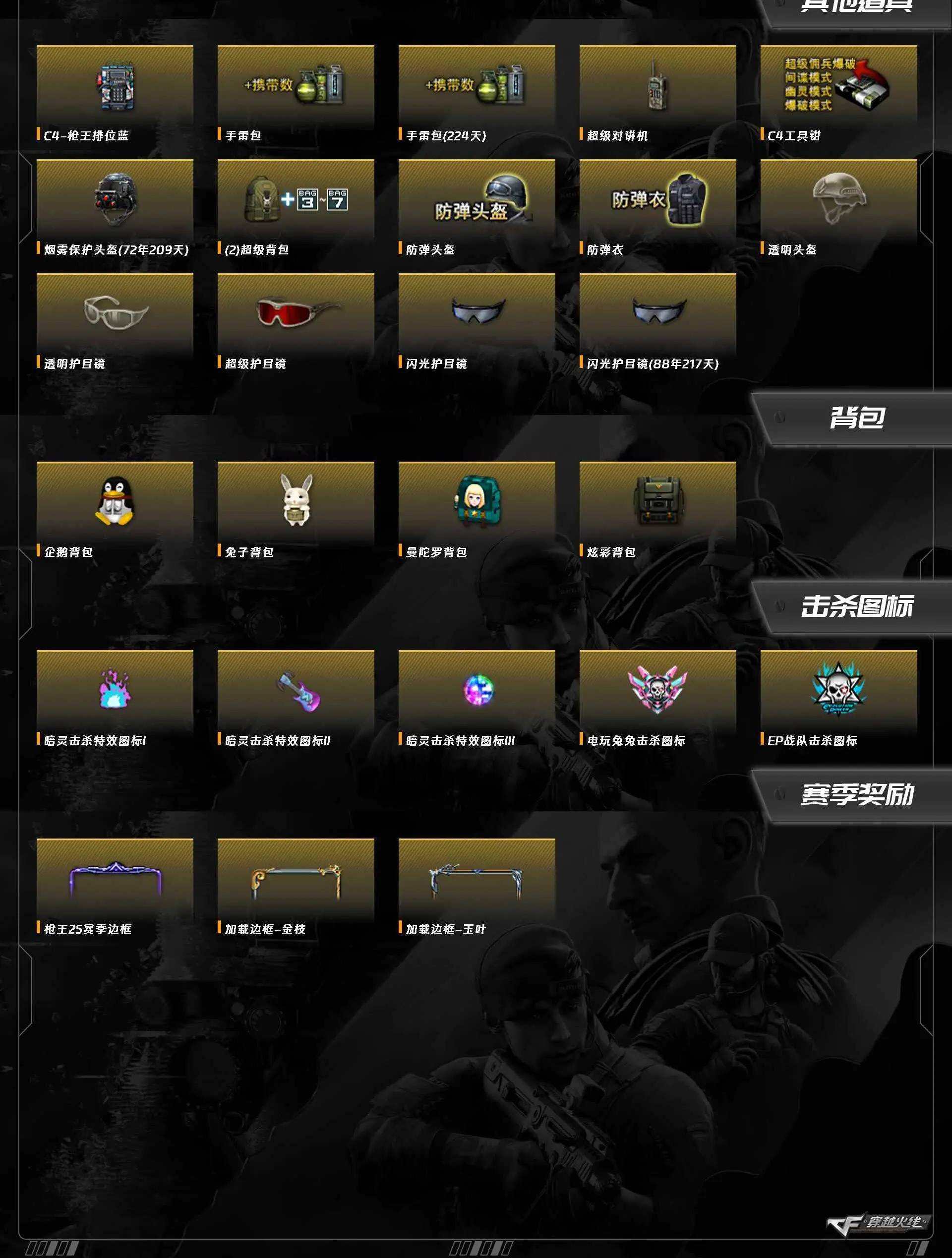This screenshot has width=952, height=1258.
Task: Click the 超级对讲机 walkie-talkie icon
Action: (x=657, y=86)
